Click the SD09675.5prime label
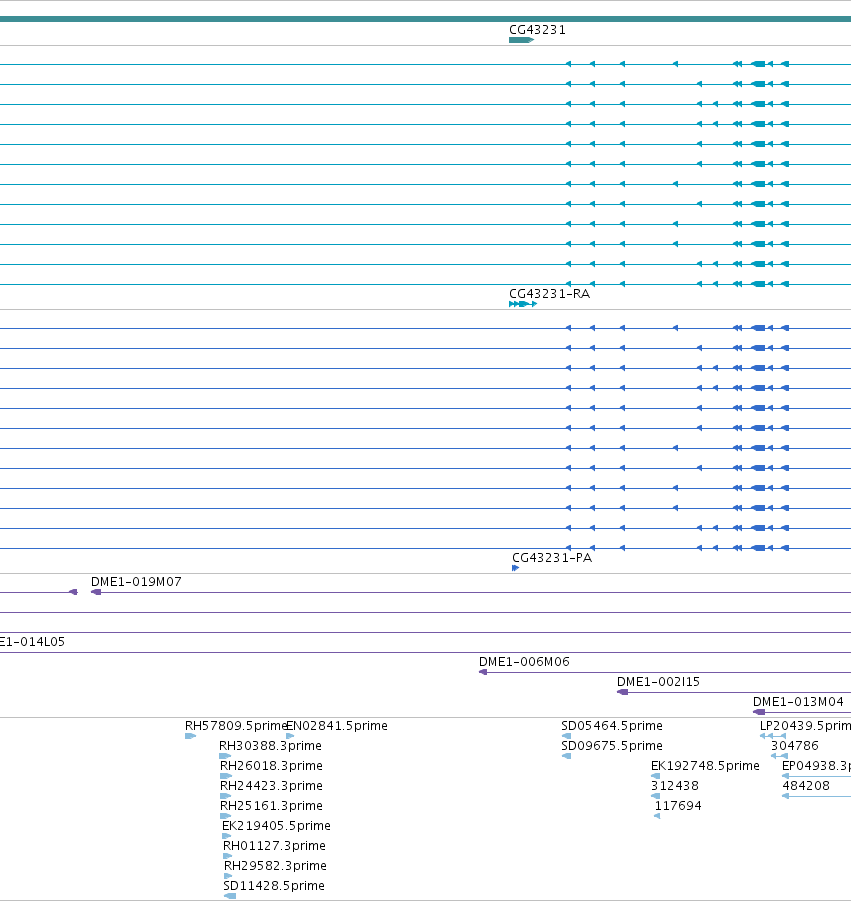 pos(612,746)
